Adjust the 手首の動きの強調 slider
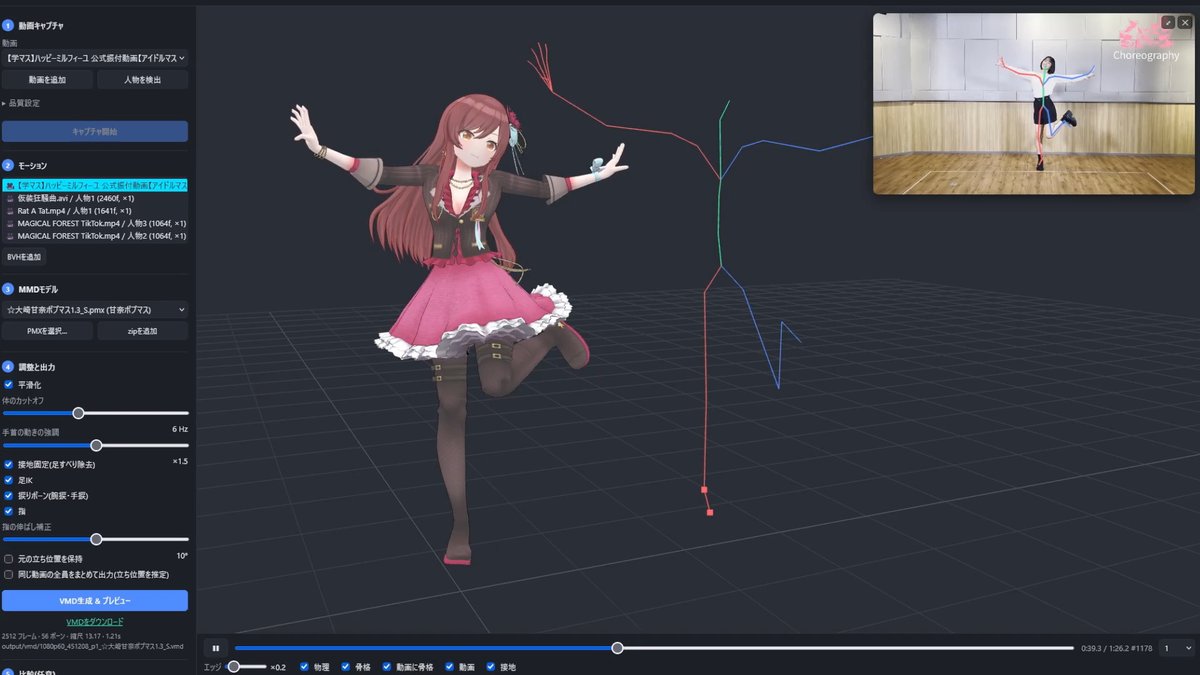 tap(96, 445)
